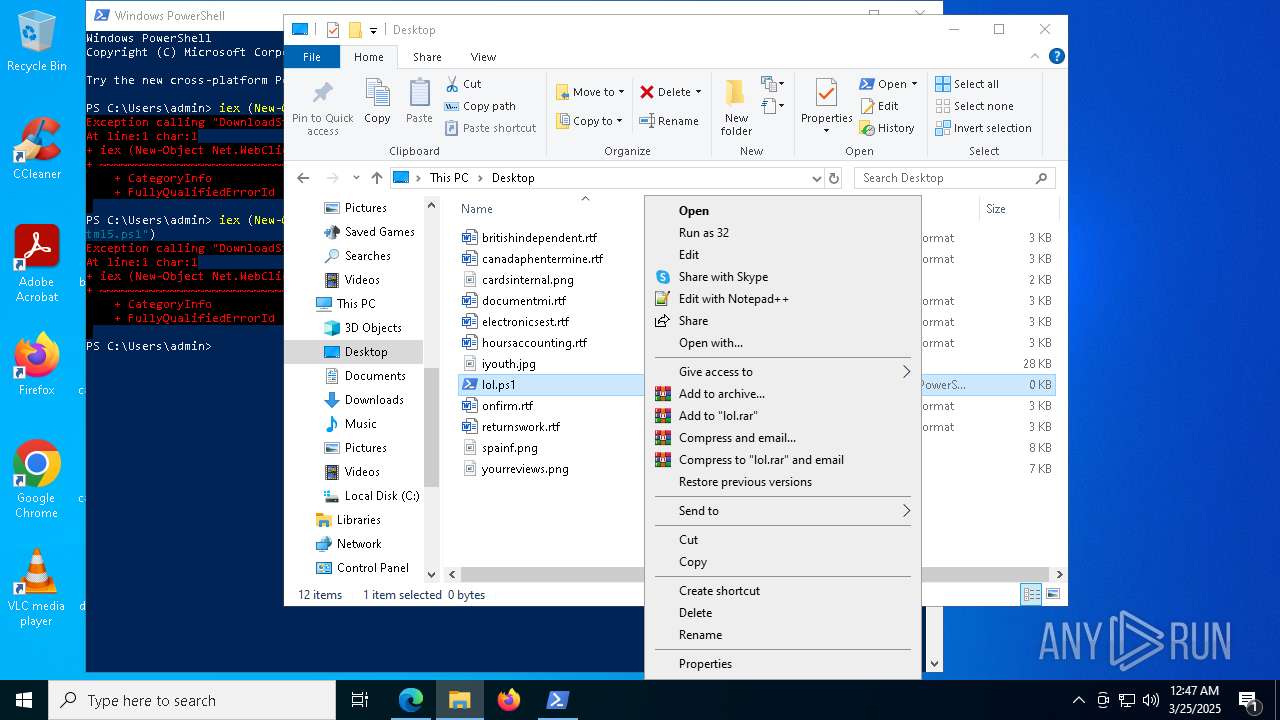Open Firefox desktop shortcut
1280x720 pixels.
[x=37, y=364]
